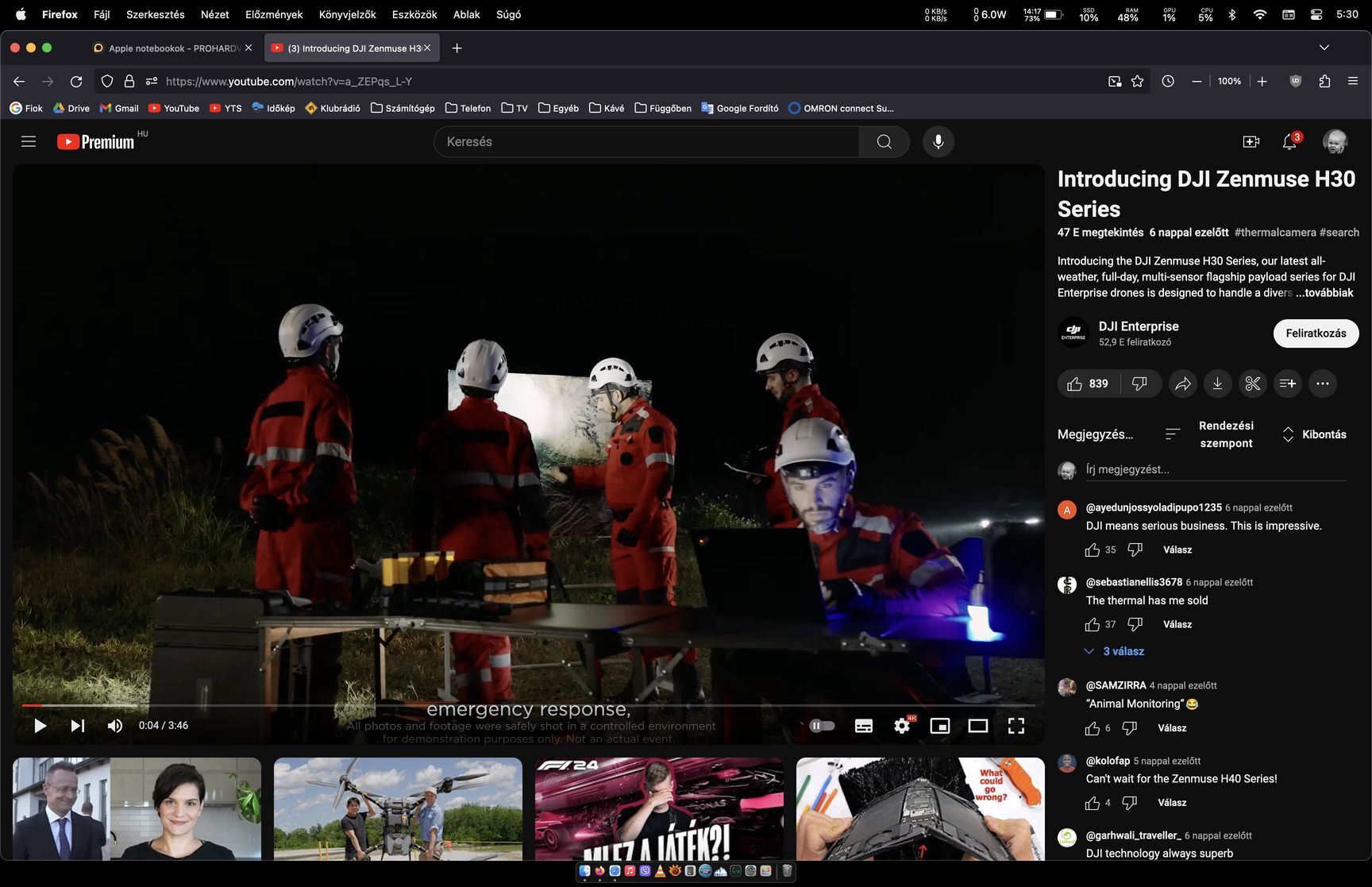
Task: Close the Introducing DJI Zenmuse tab
Action: (427, 48)
